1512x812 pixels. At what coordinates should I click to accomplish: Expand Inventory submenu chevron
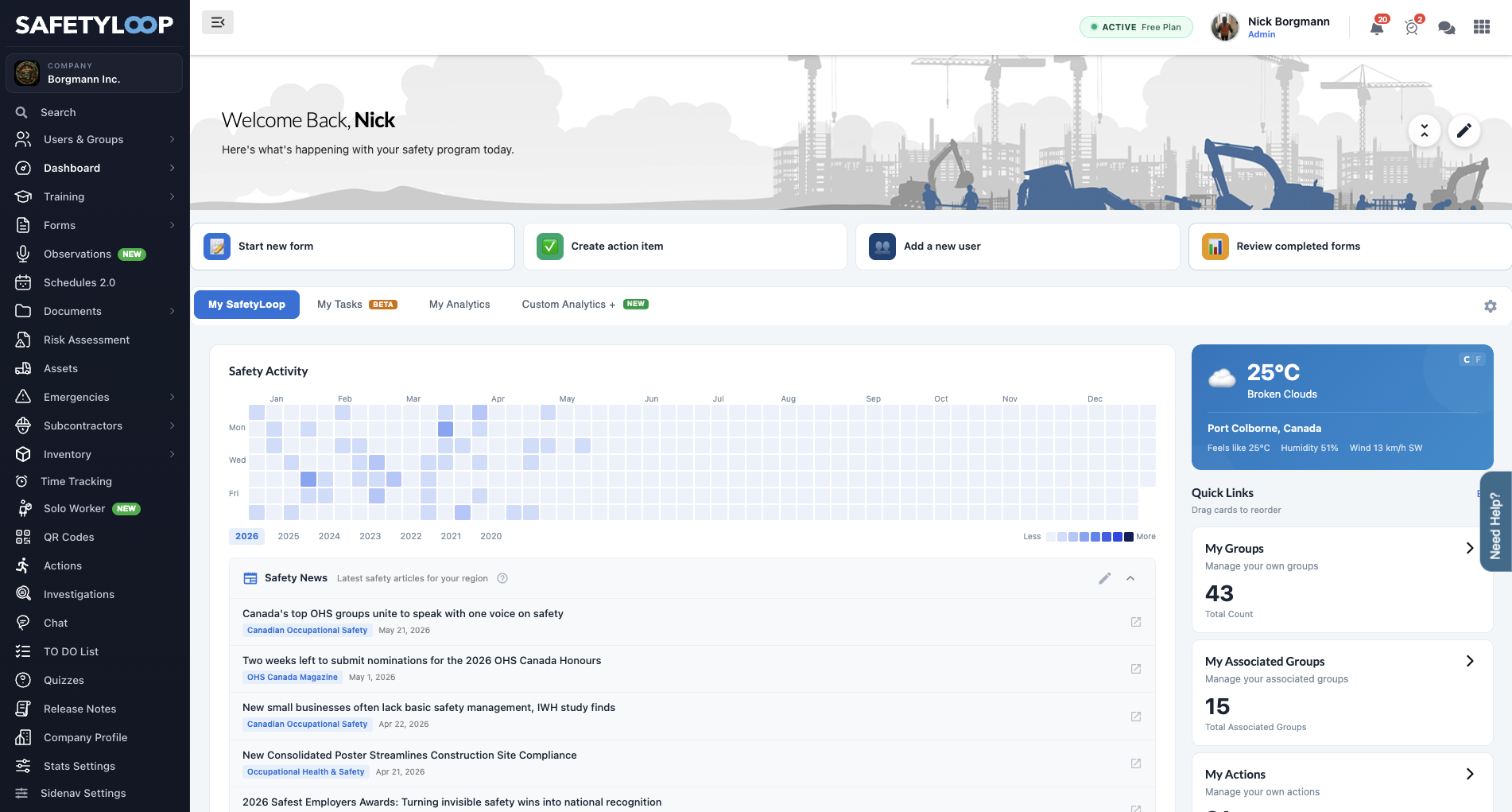[x=172, y=454]
